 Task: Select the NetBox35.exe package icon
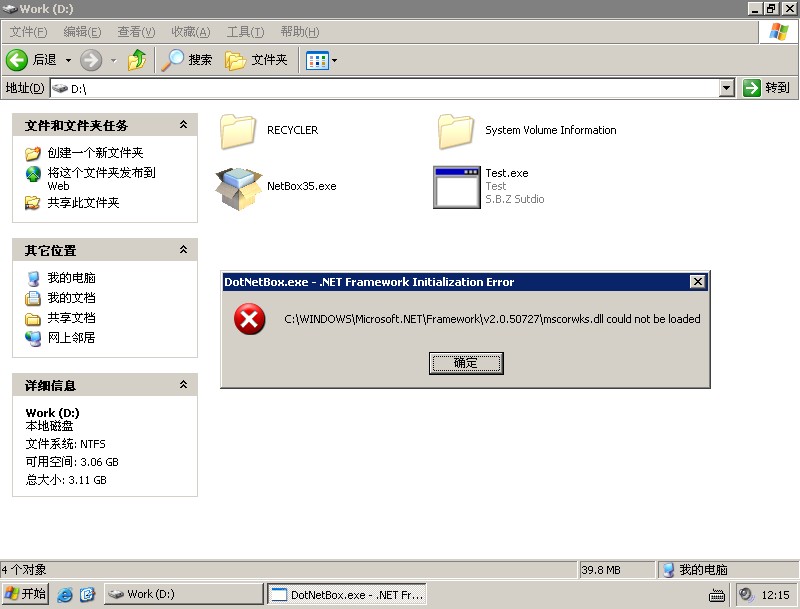[x=239, y=188]
